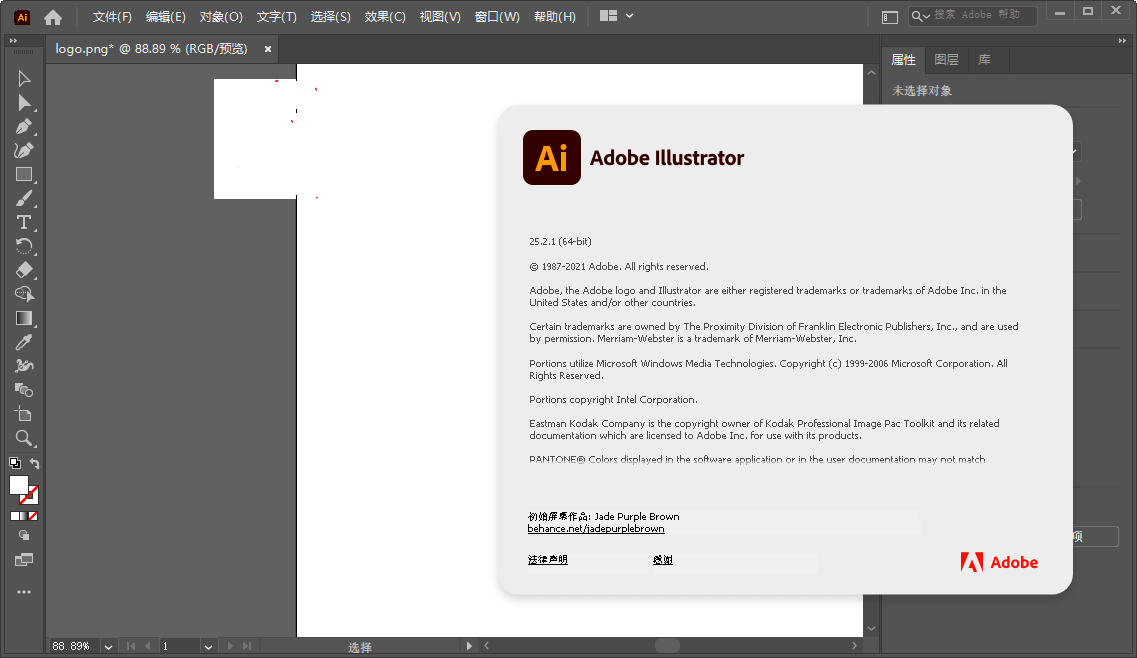Activate the Type tool
Image resolution: width=1137 pixels, height=658 pixels.
[x=24, y=222]
